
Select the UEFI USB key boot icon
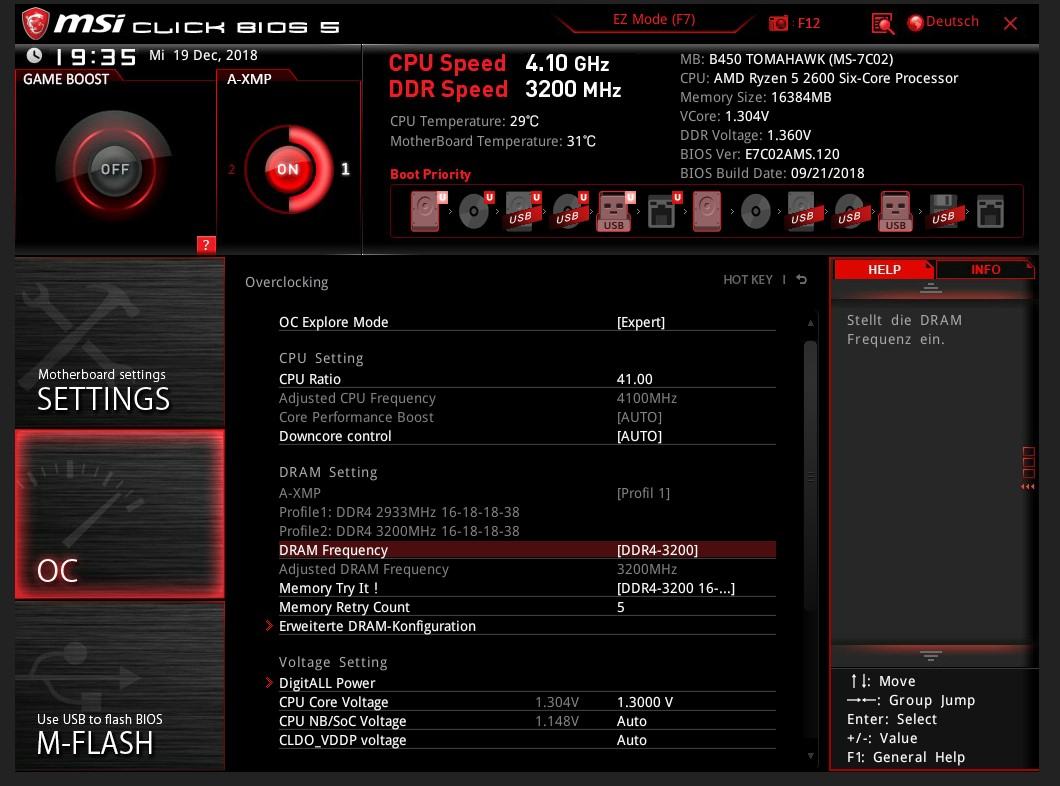[615, 212]
